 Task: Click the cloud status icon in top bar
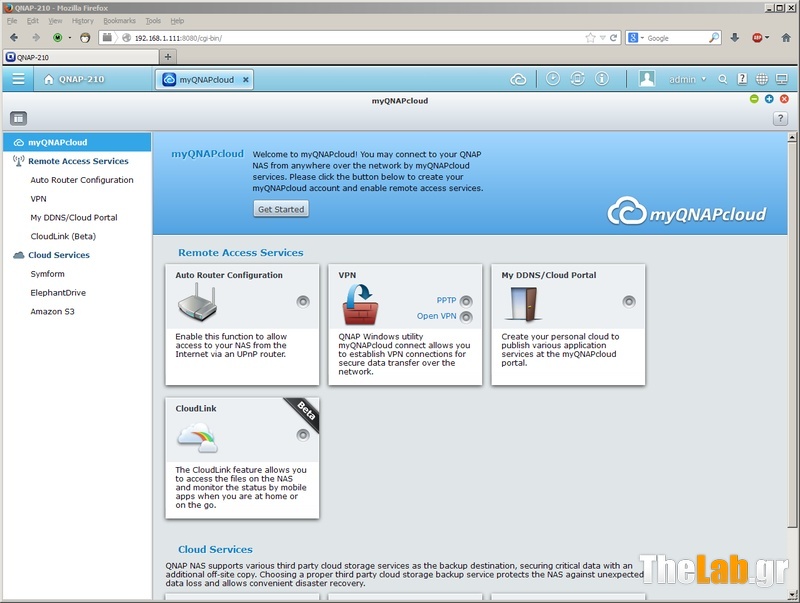pos(518,80)
